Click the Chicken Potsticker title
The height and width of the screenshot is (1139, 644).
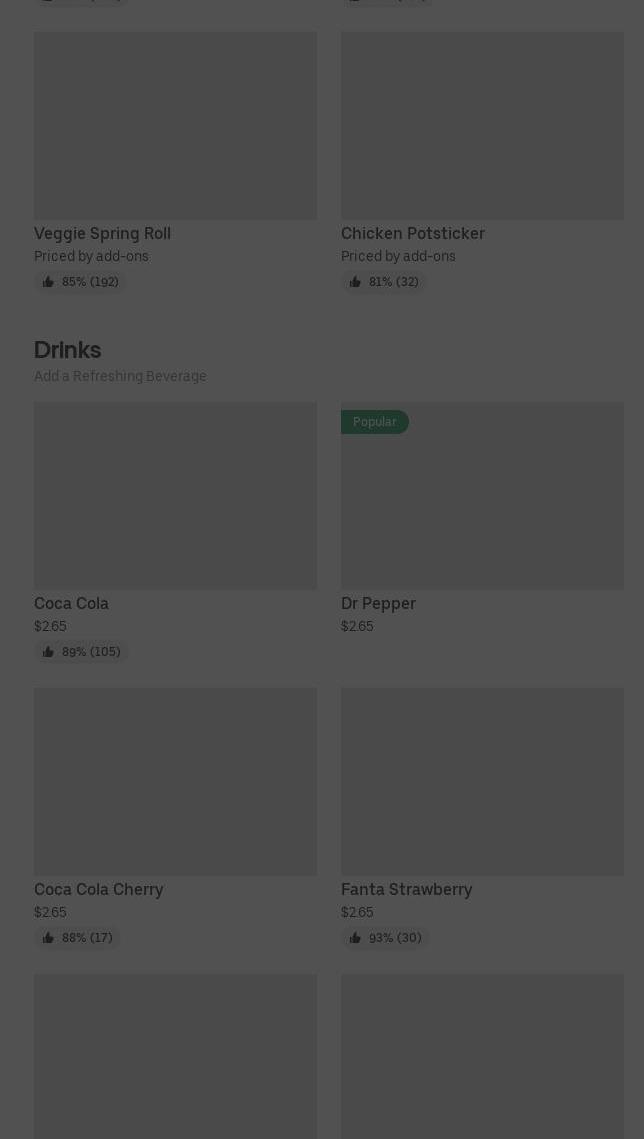(412, 233)
